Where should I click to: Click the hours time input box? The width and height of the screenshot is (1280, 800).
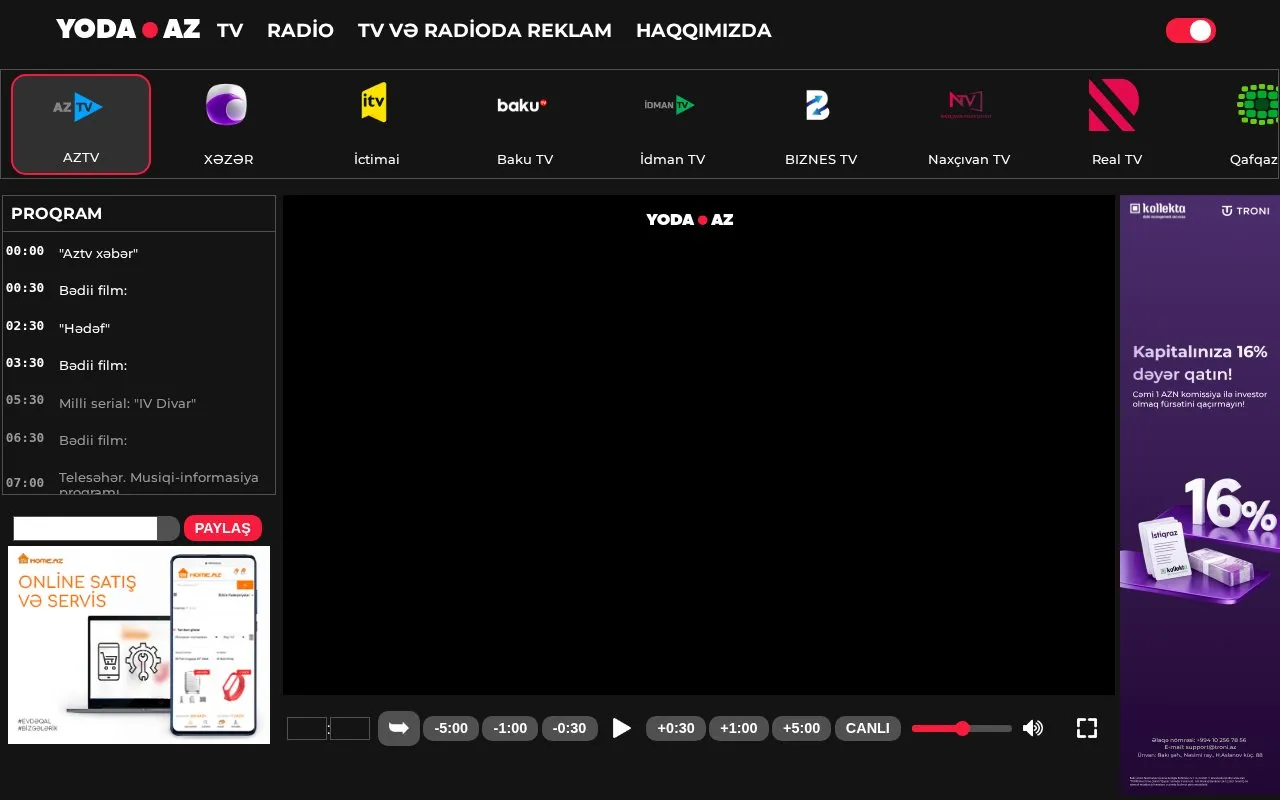point(307,728)
